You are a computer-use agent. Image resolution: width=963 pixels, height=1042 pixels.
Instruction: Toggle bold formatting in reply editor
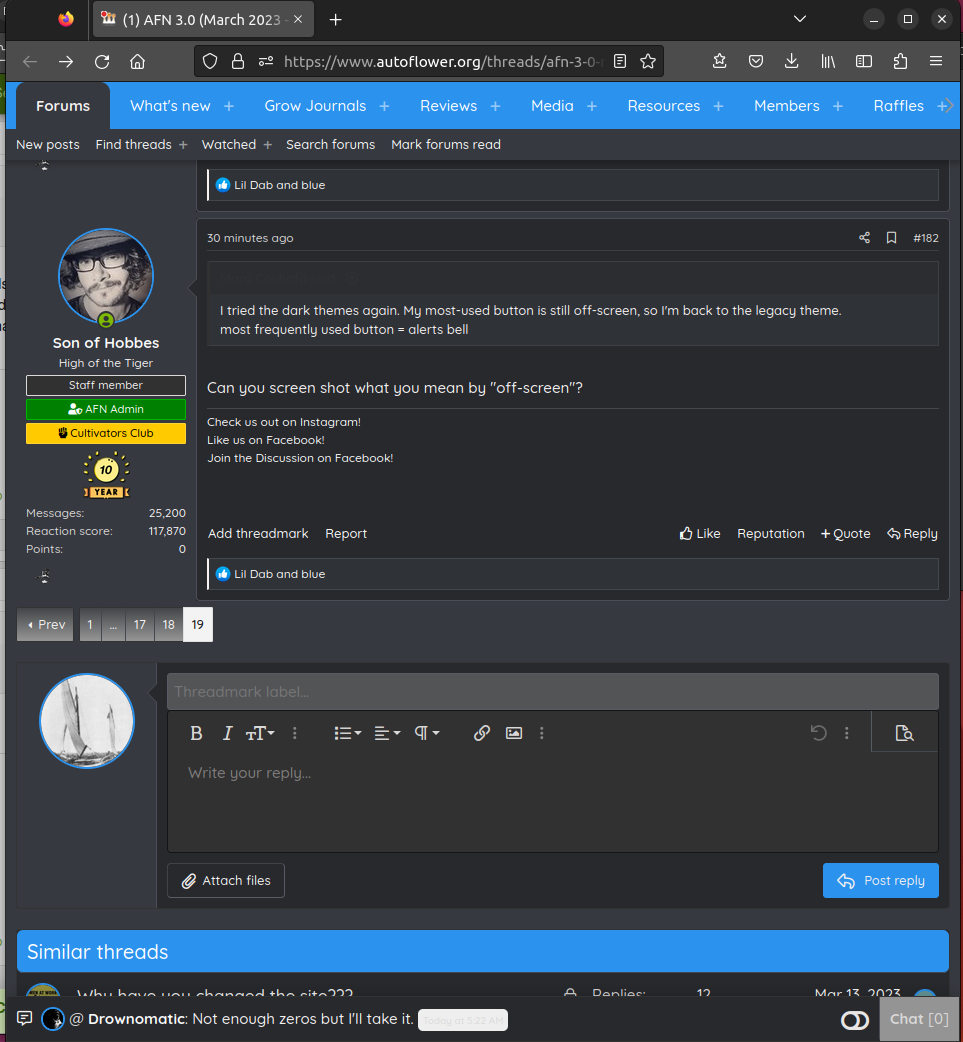pyautogui.click(x=197, y=733)
